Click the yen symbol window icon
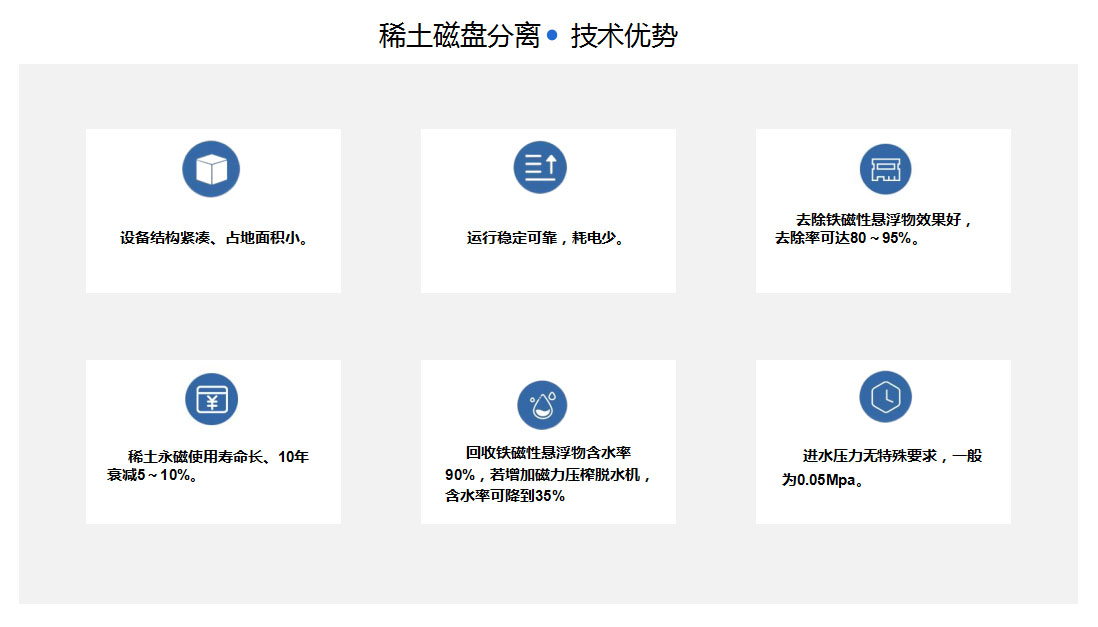This screenshot has height=627, width=1098. click(211, 399)
